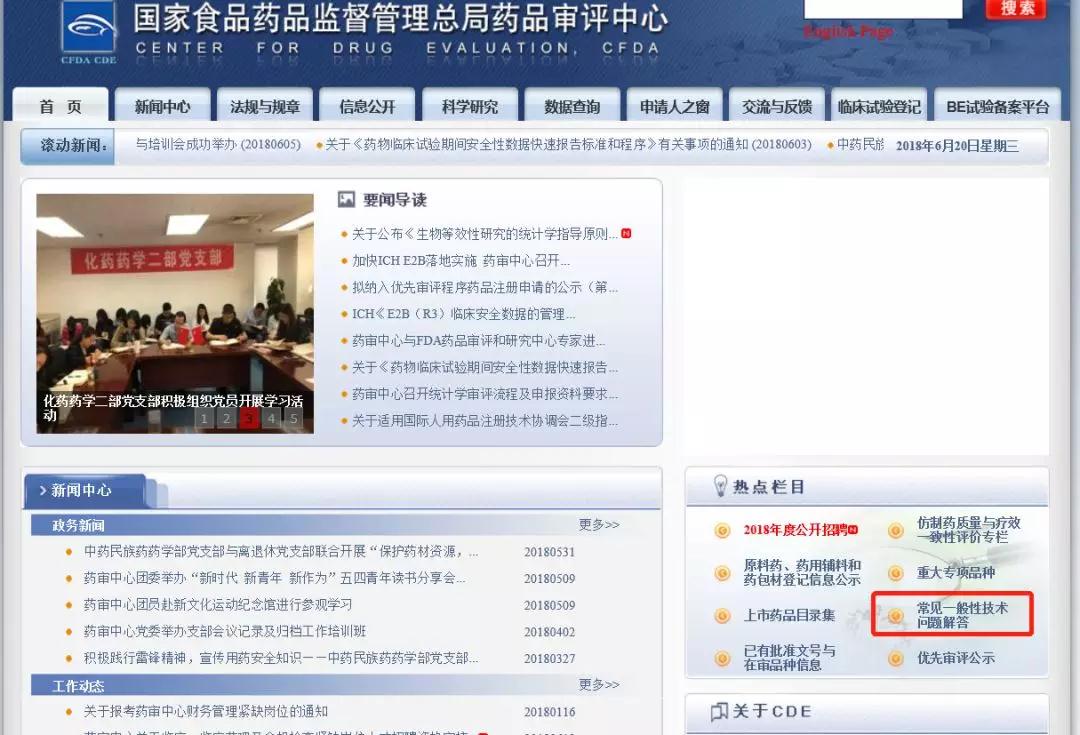Image resolution: width=1080 pixels, height=735 pixels.
Task: Click the date 20180531 in 政务新闻
Action: pos(550,552)
